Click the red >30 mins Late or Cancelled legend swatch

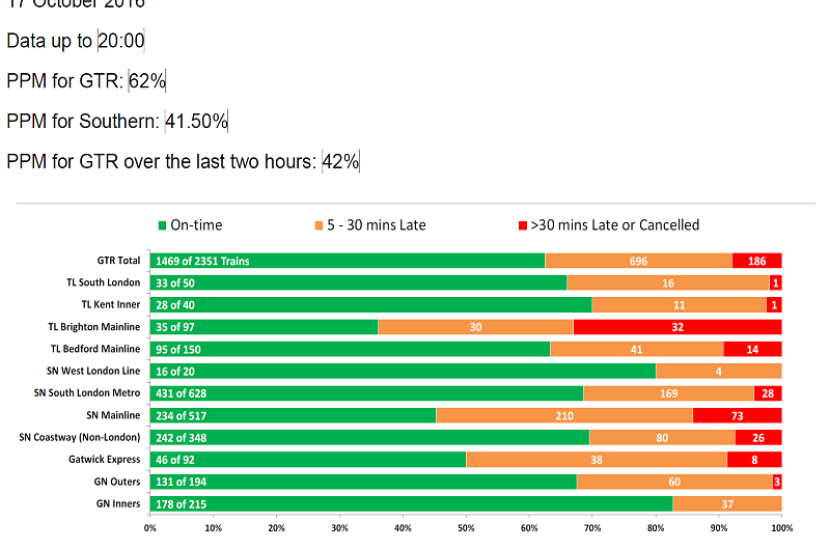[522, 226]
